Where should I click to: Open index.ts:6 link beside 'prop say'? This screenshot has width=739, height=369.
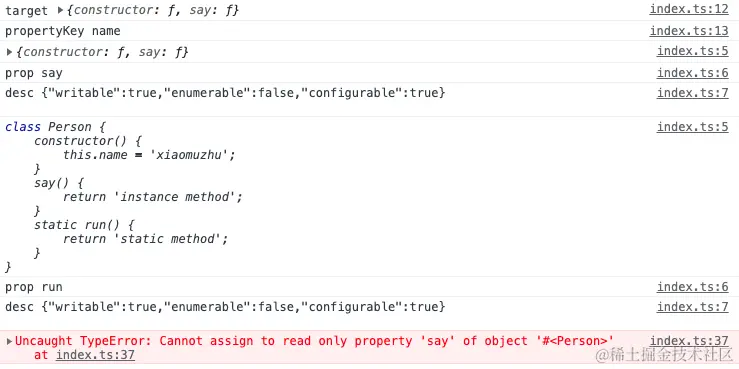click(693, 73)
